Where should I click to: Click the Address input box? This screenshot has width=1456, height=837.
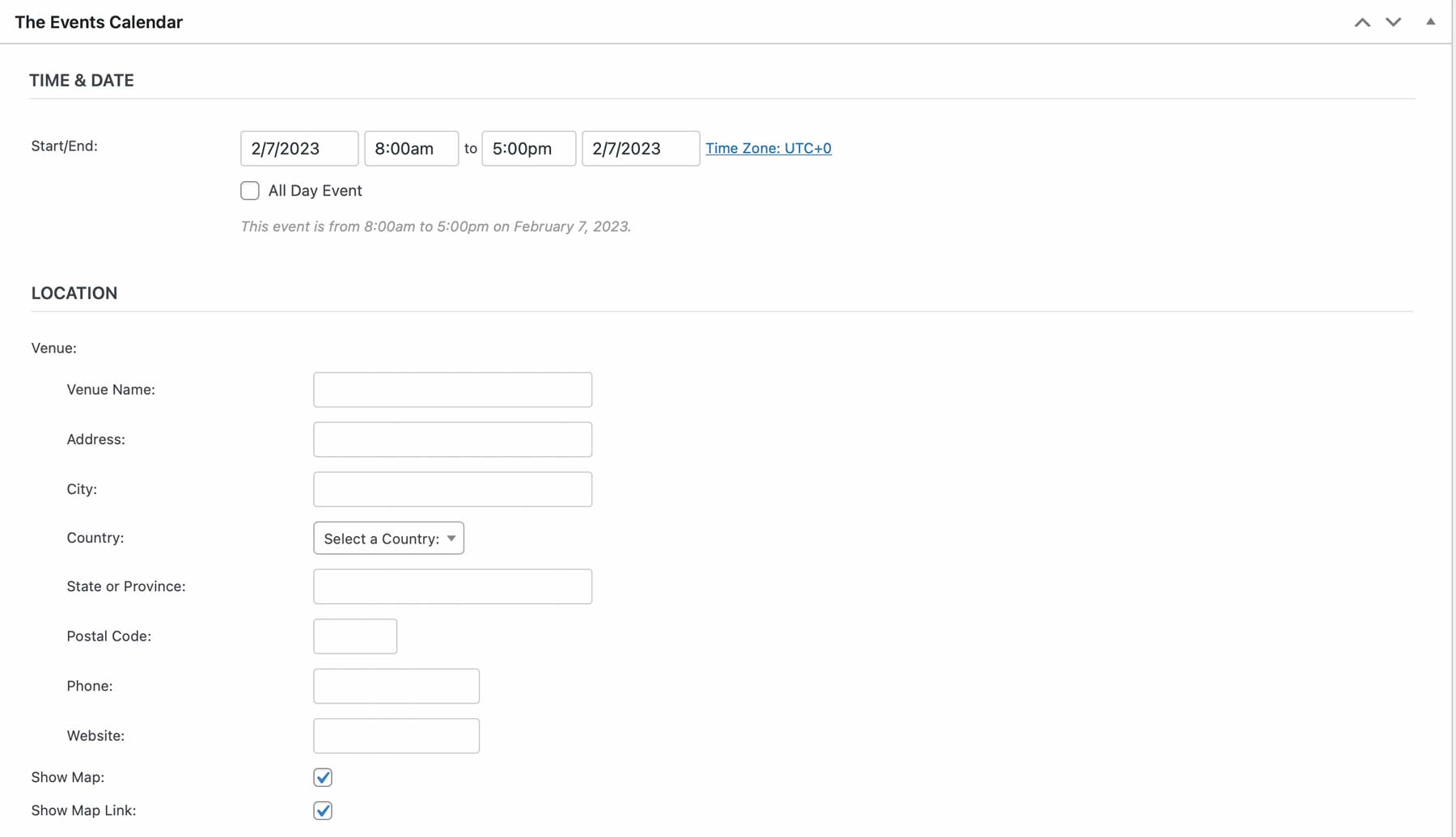coord(452,439)
